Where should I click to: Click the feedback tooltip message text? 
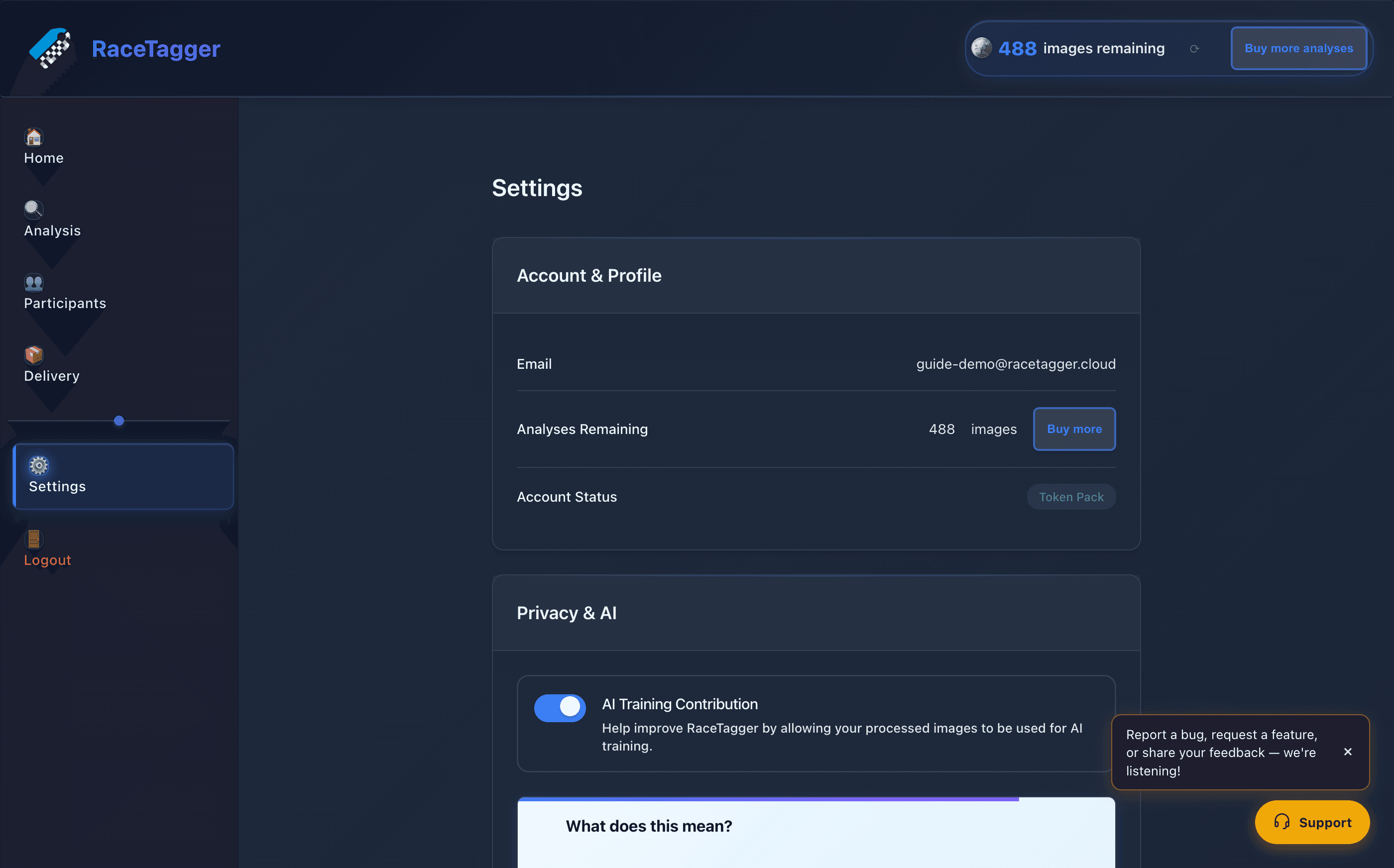coord(1222,753)
